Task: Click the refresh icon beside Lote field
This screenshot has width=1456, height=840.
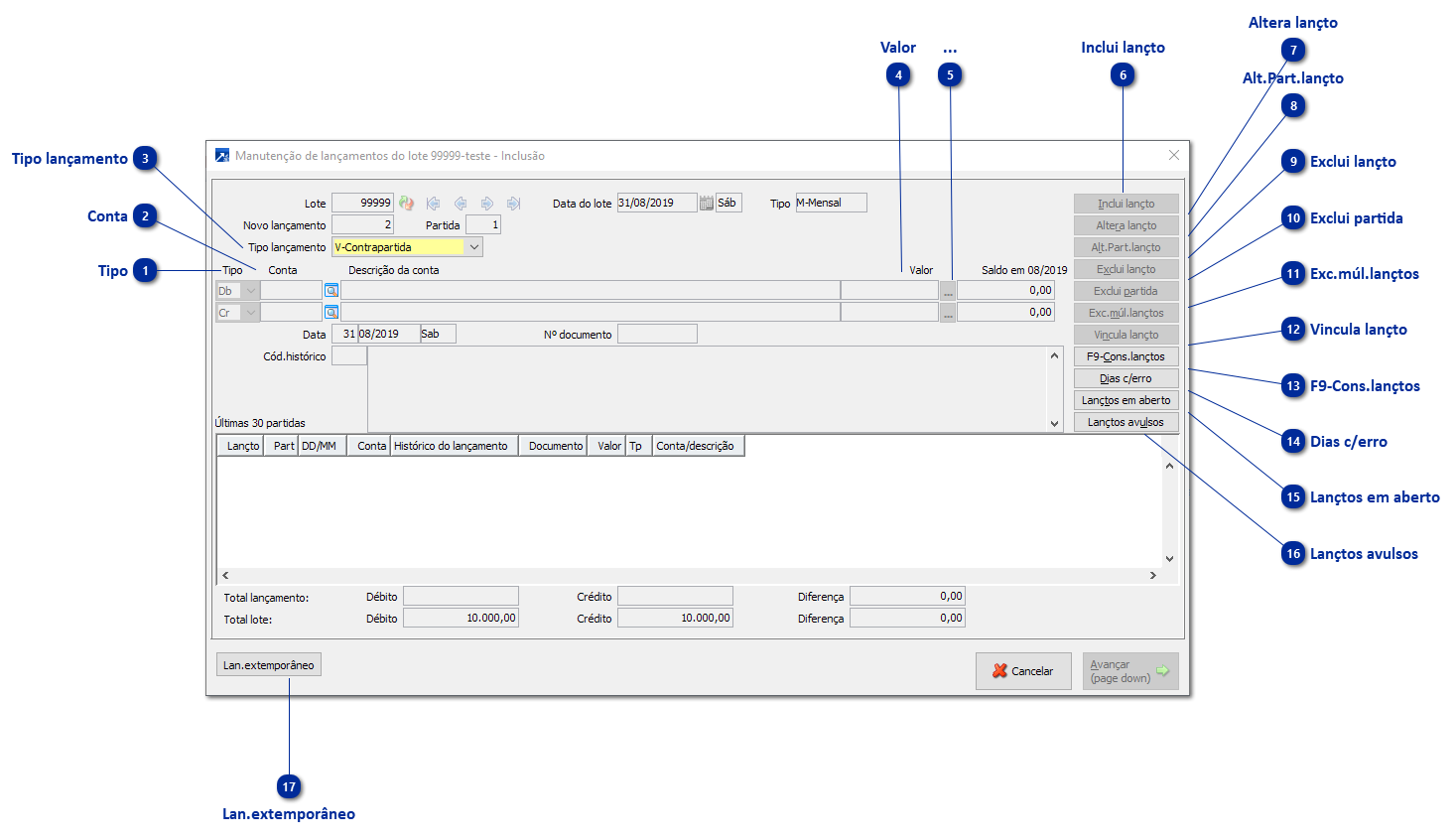Action: click(406, 203)
